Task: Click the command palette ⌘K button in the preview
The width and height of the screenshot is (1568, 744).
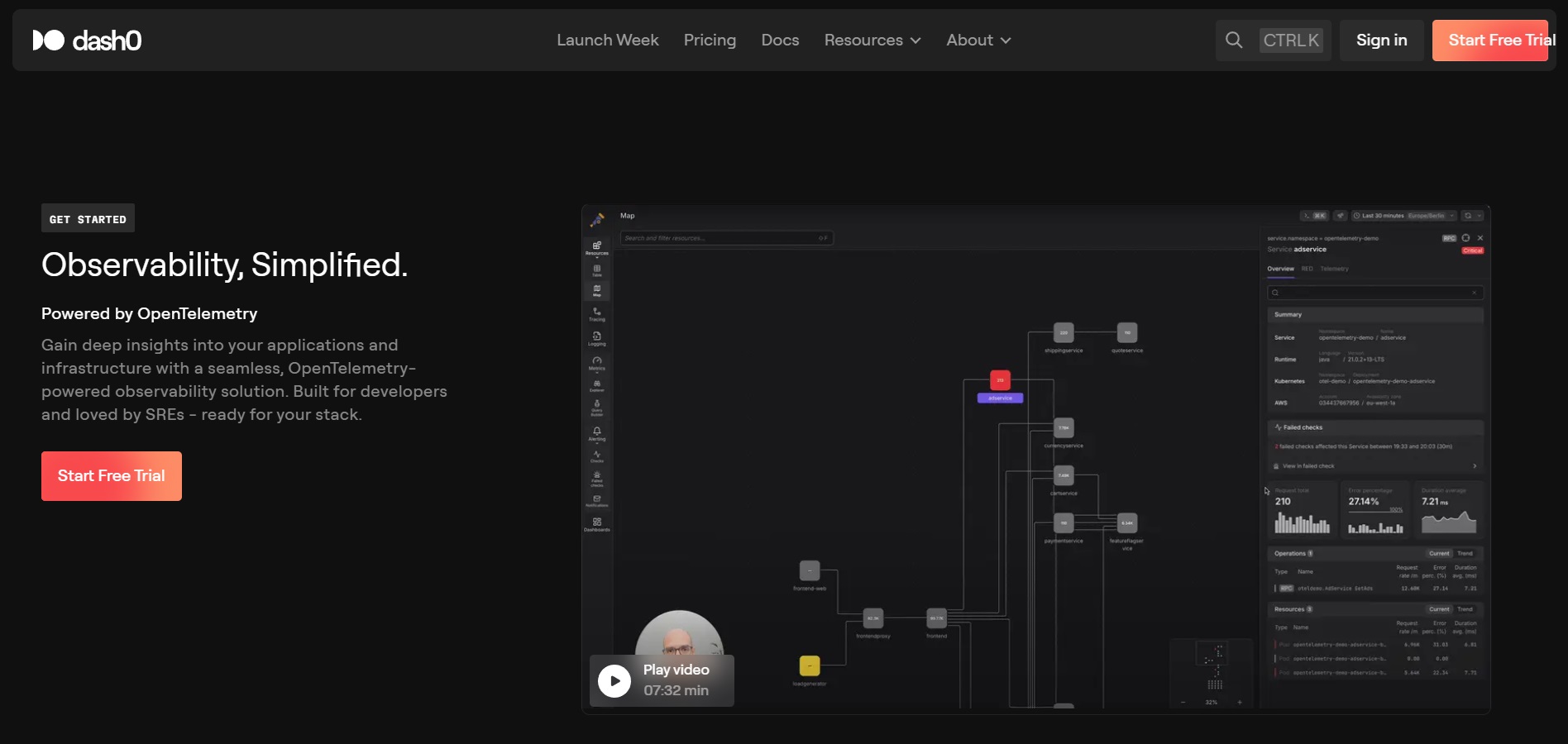Action: (1315, 216)
